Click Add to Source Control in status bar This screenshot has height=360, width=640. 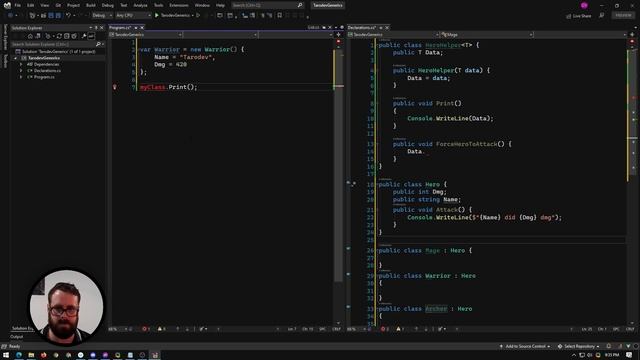(x=525, y=346)
